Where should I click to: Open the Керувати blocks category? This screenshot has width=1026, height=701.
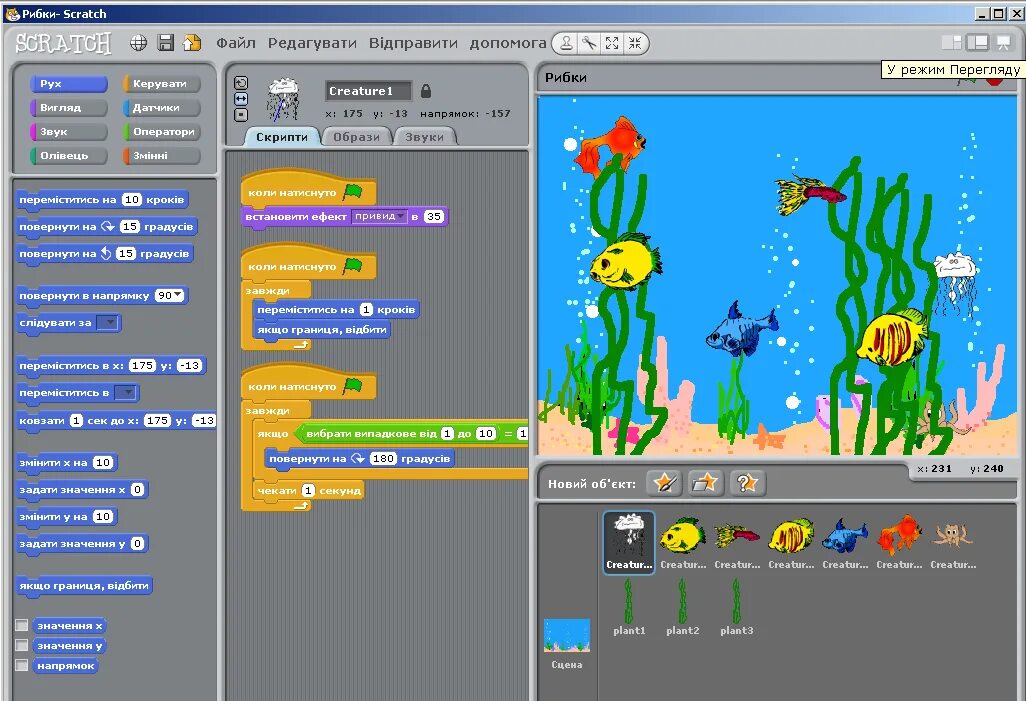pos(161,84)
